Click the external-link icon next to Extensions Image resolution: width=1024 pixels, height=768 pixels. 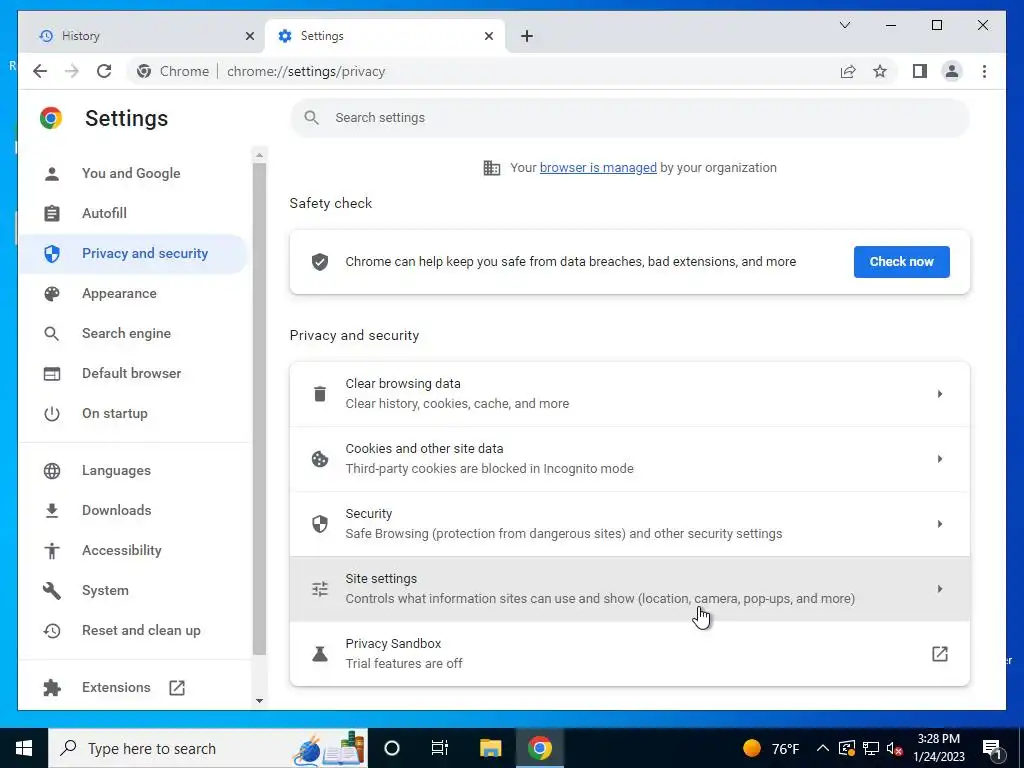[x=177, y=688]
